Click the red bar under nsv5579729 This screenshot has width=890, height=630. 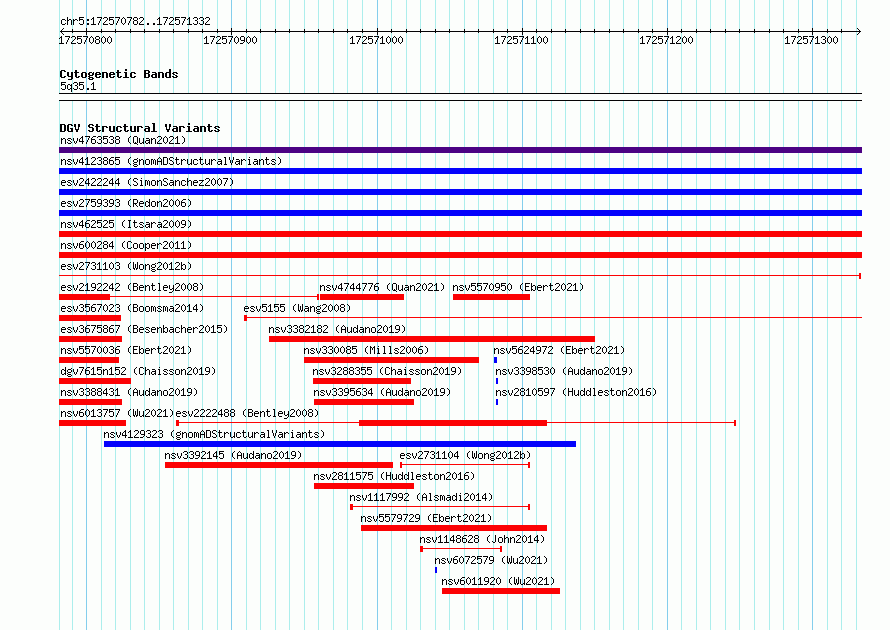click(x=454, y=528)
